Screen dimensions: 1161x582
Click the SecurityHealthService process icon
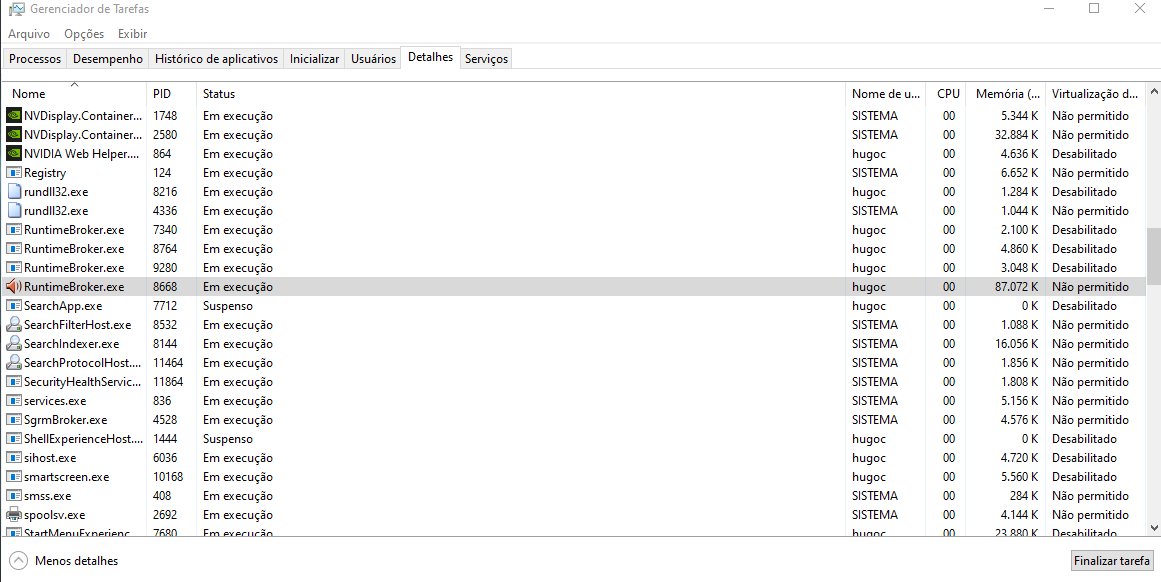14,381
